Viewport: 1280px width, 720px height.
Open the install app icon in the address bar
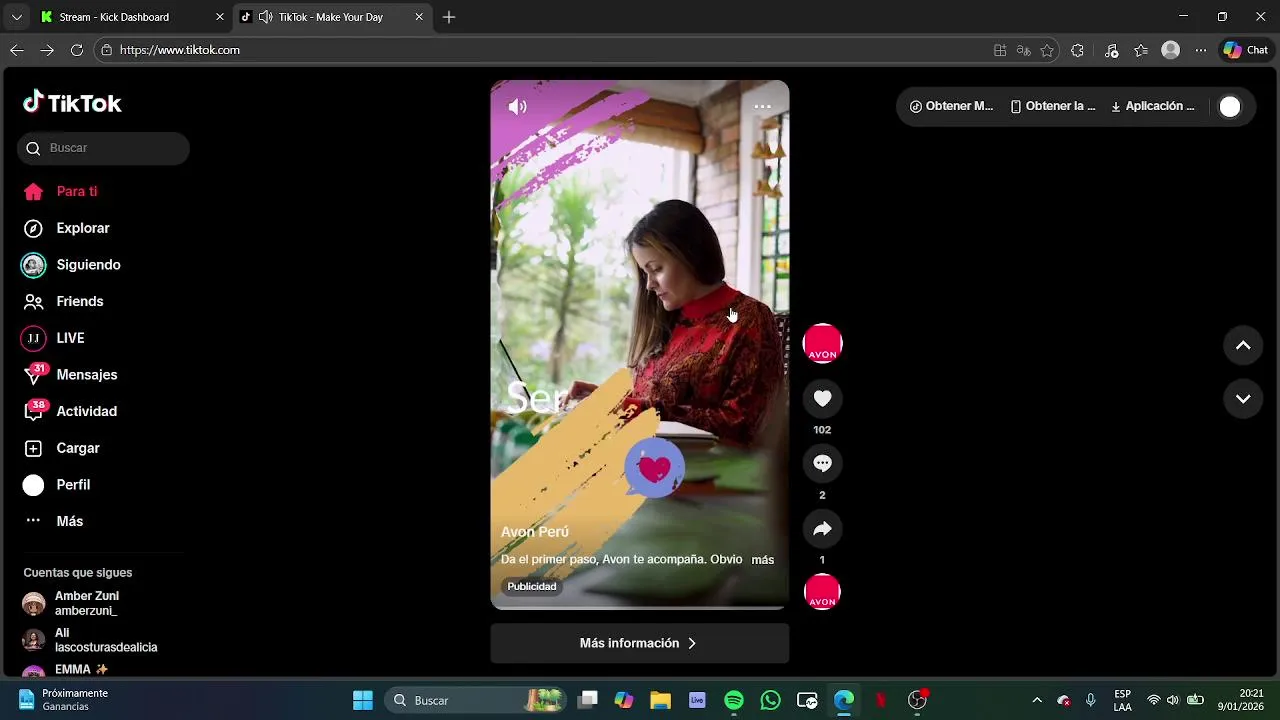1000,50
